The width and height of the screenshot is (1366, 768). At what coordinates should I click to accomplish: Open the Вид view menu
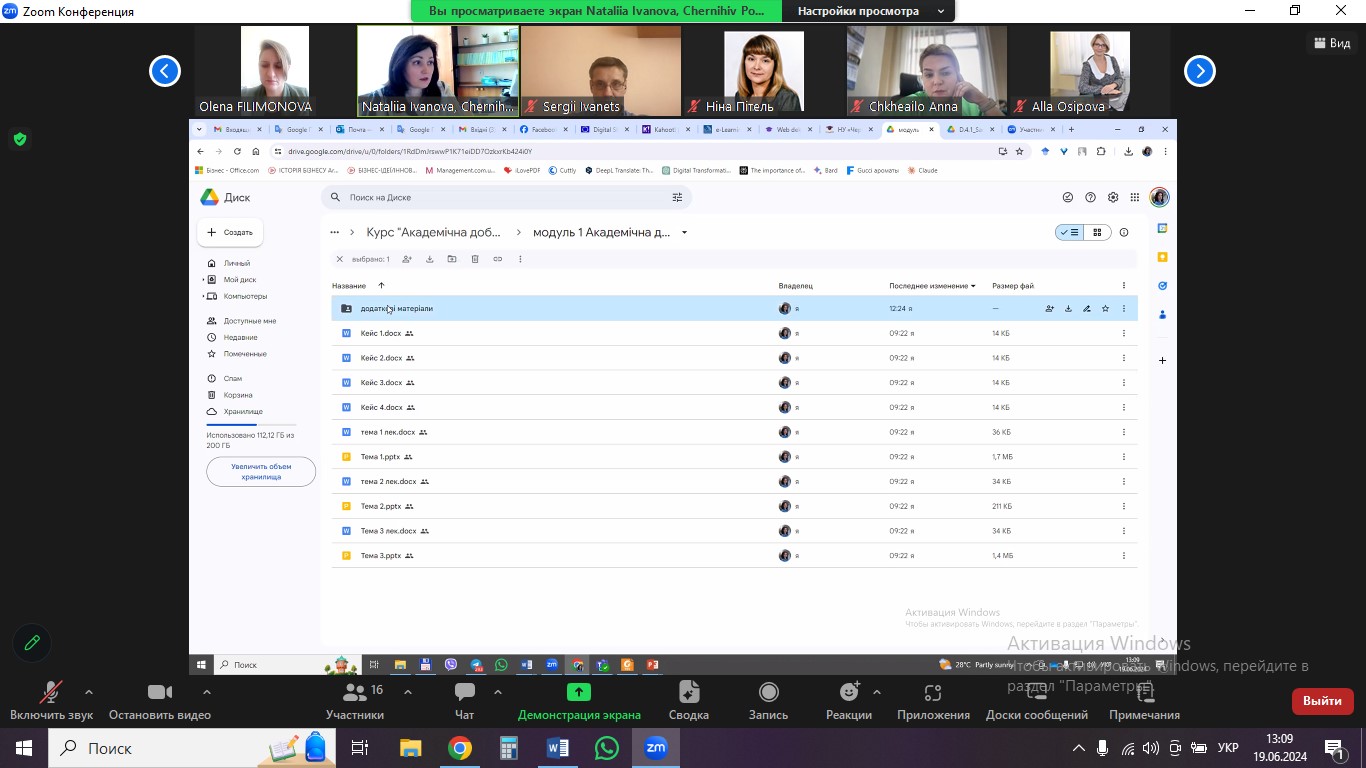tap(1331, 43)
